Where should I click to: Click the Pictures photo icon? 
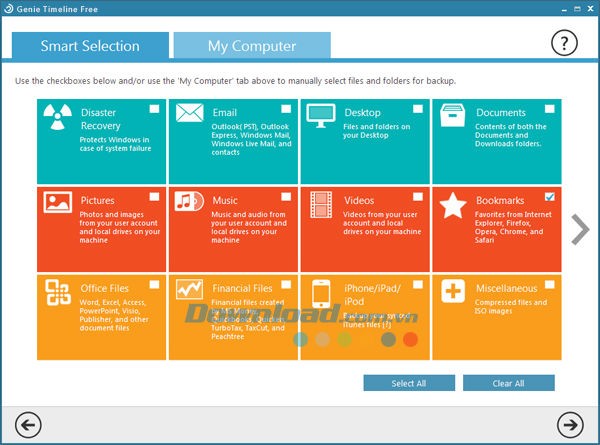click(58, 203)
